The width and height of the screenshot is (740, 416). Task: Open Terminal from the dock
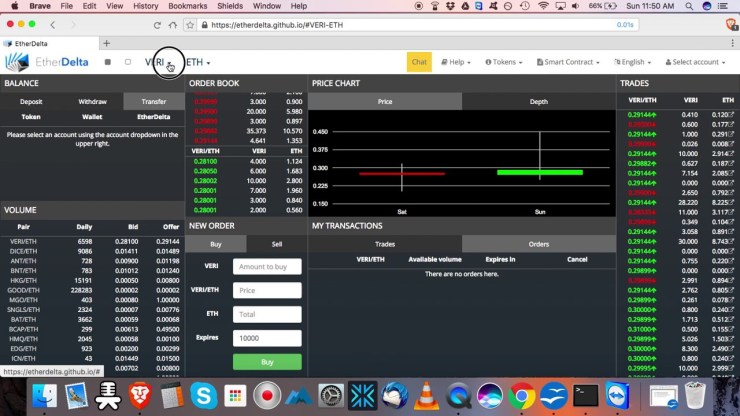586,396
